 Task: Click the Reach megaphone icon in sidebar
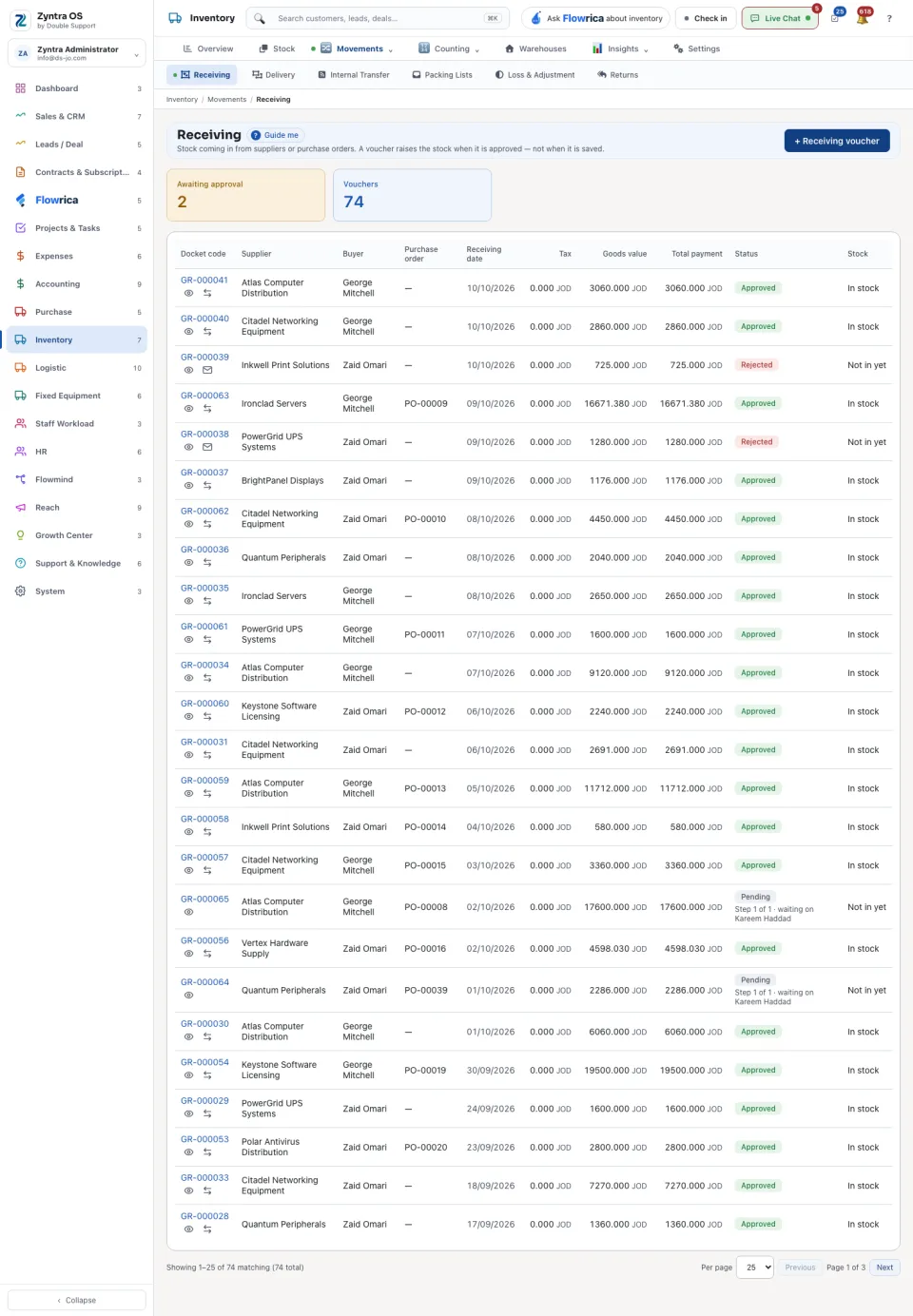coord(20,508)
